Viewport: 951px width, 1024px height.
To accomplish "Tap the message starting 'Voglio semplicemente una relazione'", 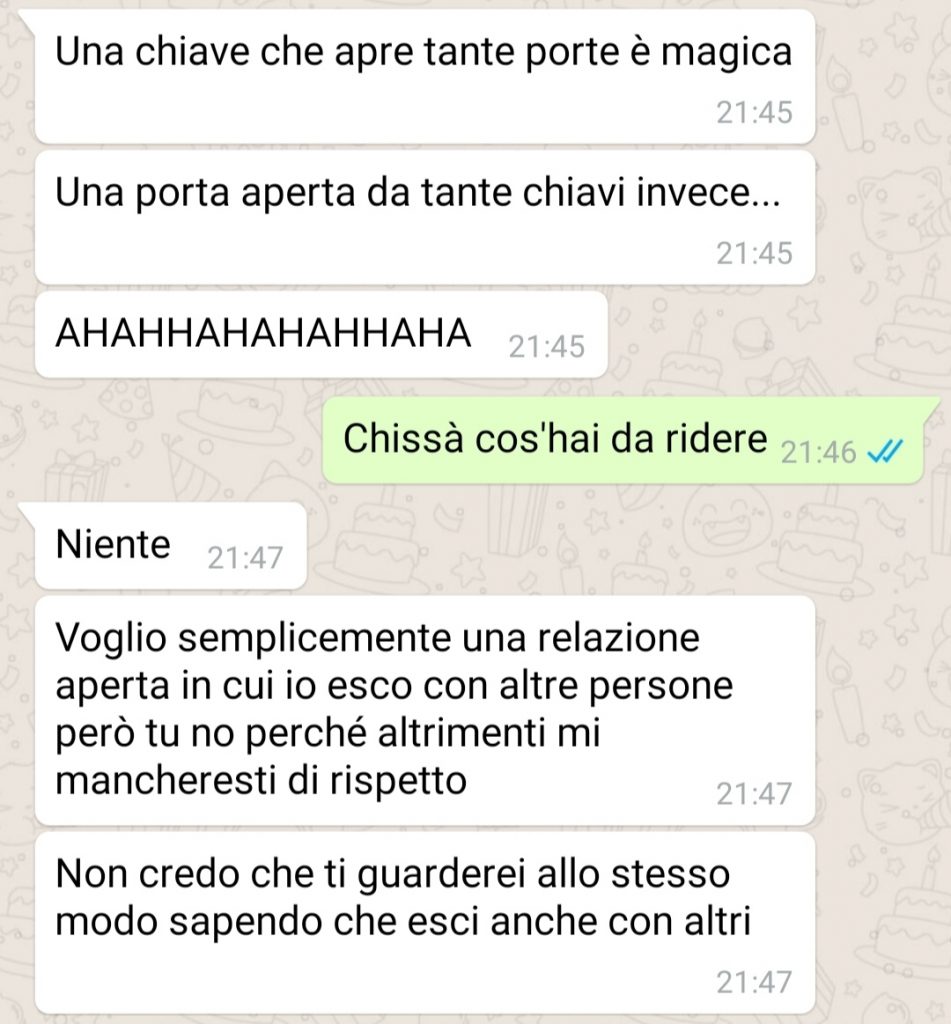I will [425, 710].
